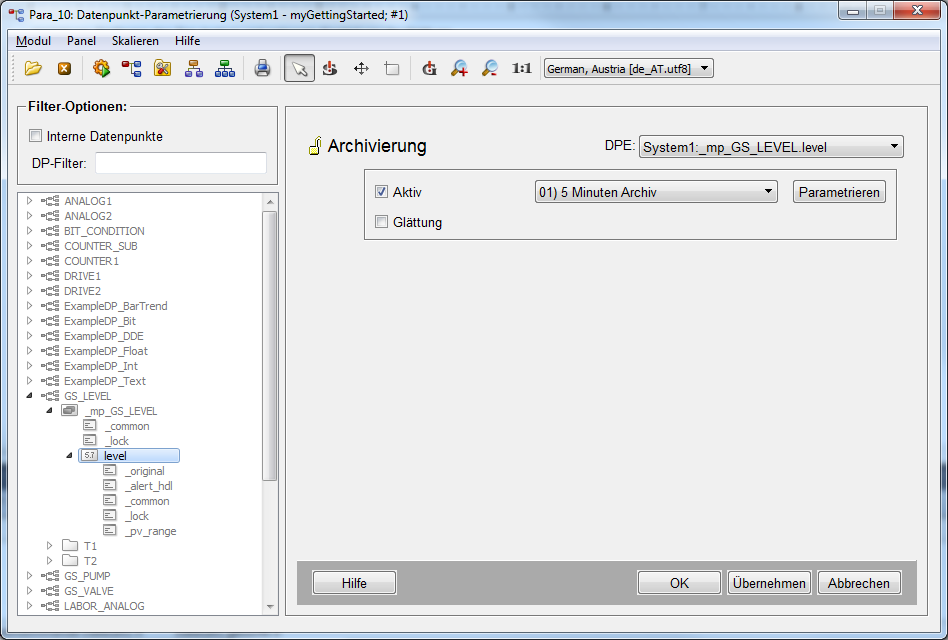Select the _alert_hdl tree item
Viewport: 948px width, 640px height.
point(148,485)
